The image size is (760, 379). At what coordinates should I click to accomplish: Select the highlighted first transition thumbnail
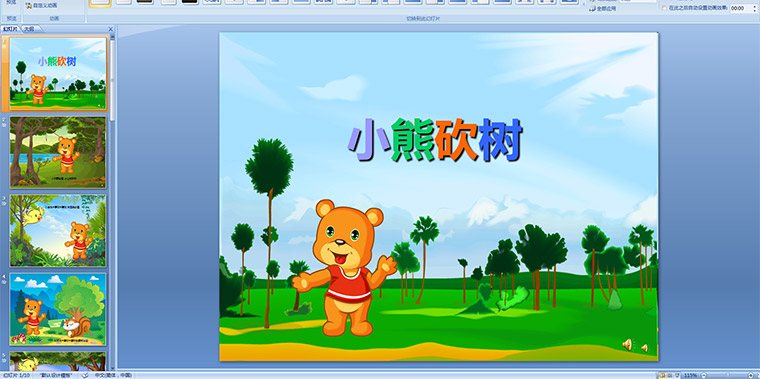(x=100, y=2)
